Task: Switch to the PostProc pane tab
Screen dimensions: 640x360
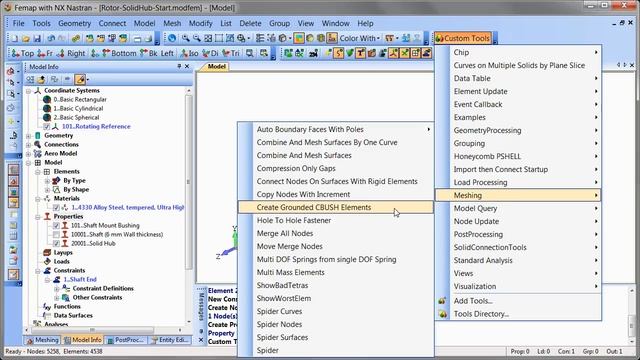Action: [x=125, y=340]
